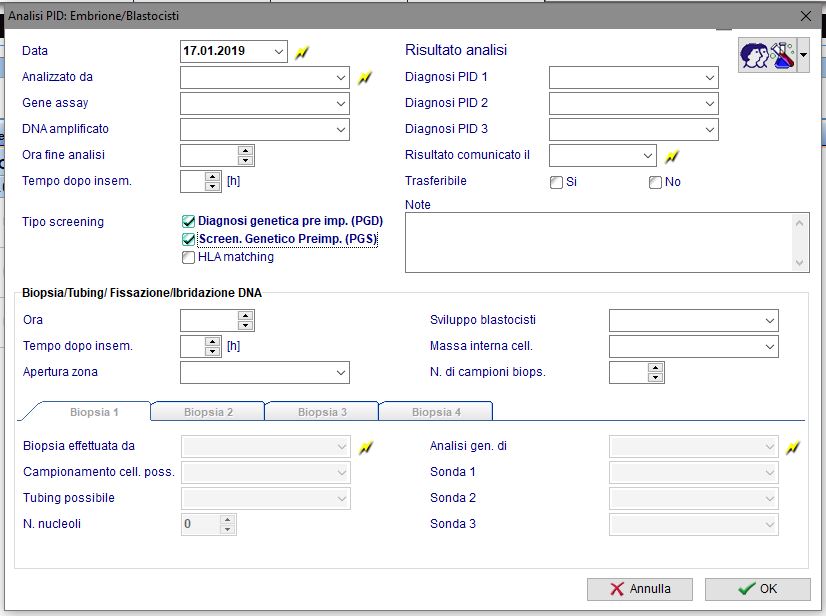Confirm with the OK button
The image size is (826, 616).
[758, 589]
